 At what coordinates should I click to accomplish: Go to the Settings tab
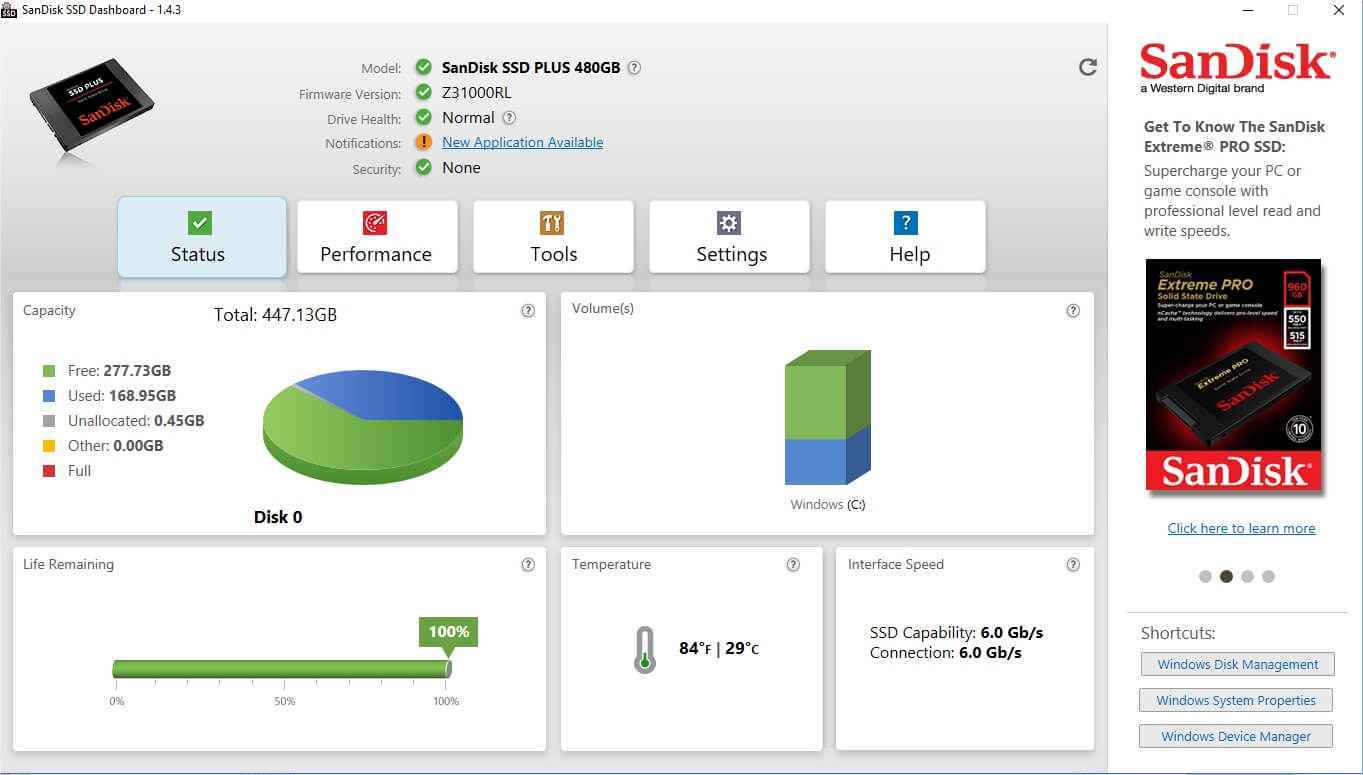[x=729, y=237]
